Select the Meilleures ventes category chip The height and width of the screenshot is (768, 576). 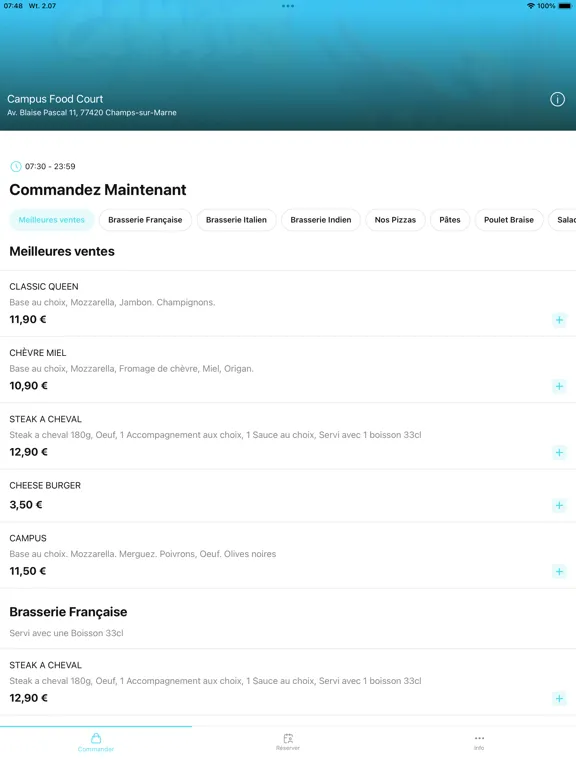51,220
